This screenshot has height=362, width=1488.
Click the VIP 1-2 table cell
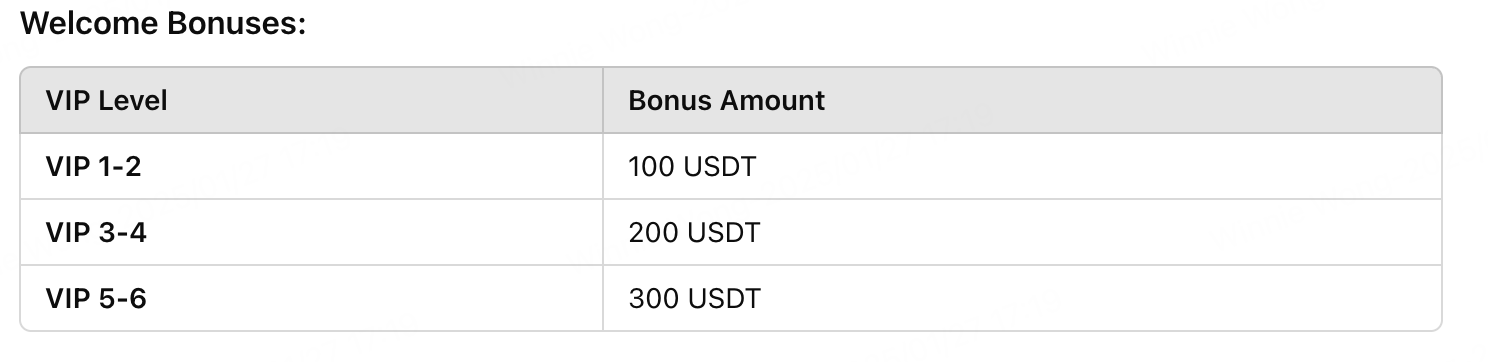311,166
